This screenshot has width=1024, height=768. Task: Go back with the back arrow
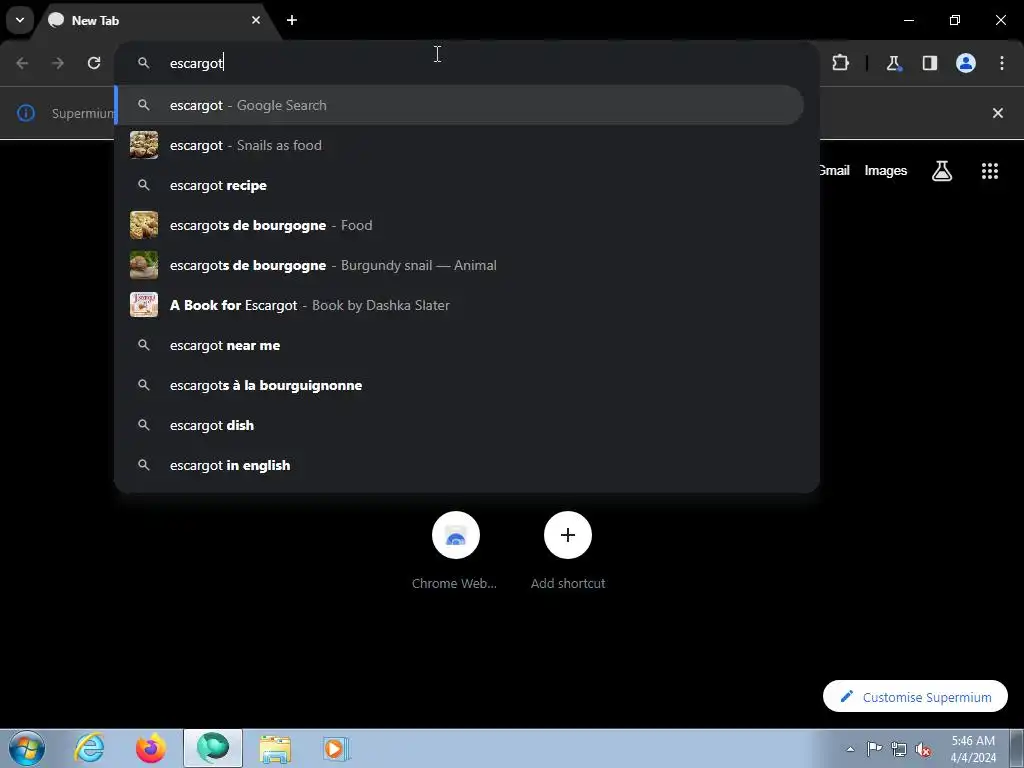click(x=22, y=63)
